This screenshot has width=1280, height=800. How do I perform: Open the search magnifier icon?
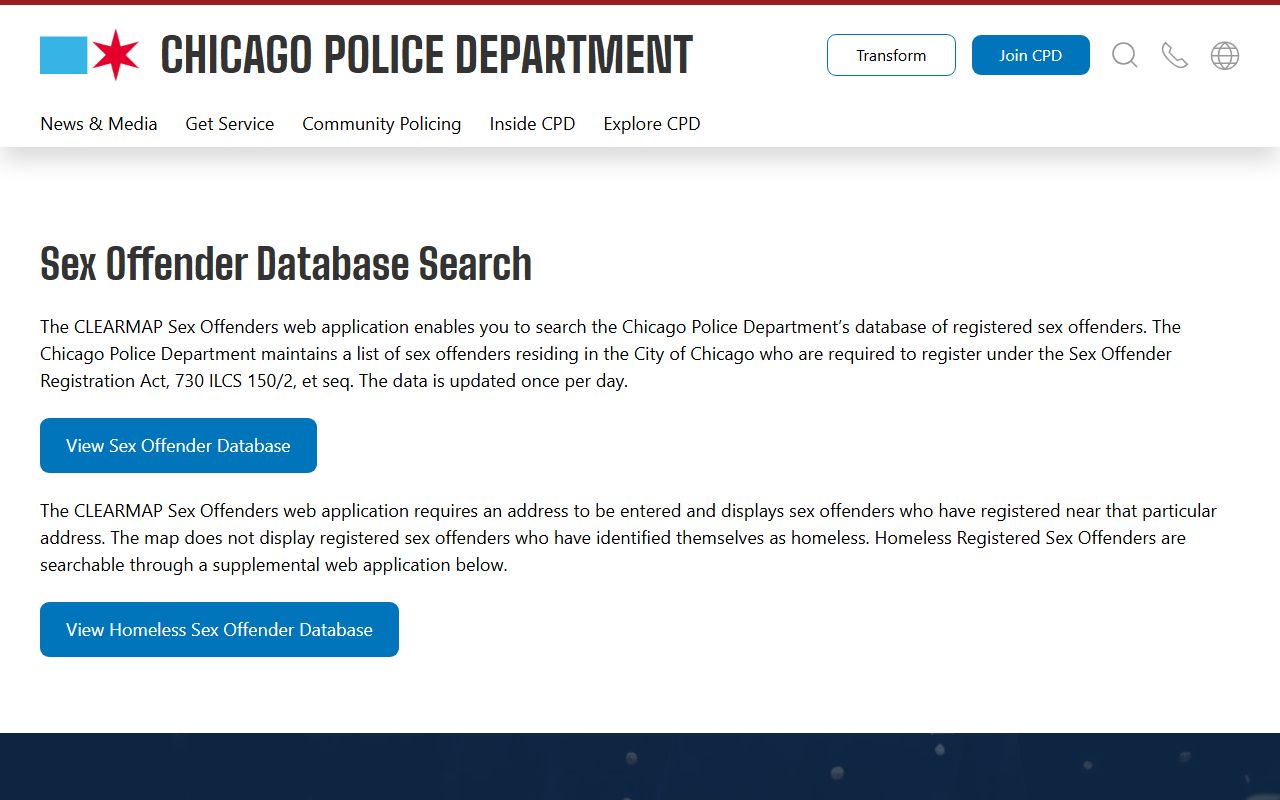click(1125, 55)
